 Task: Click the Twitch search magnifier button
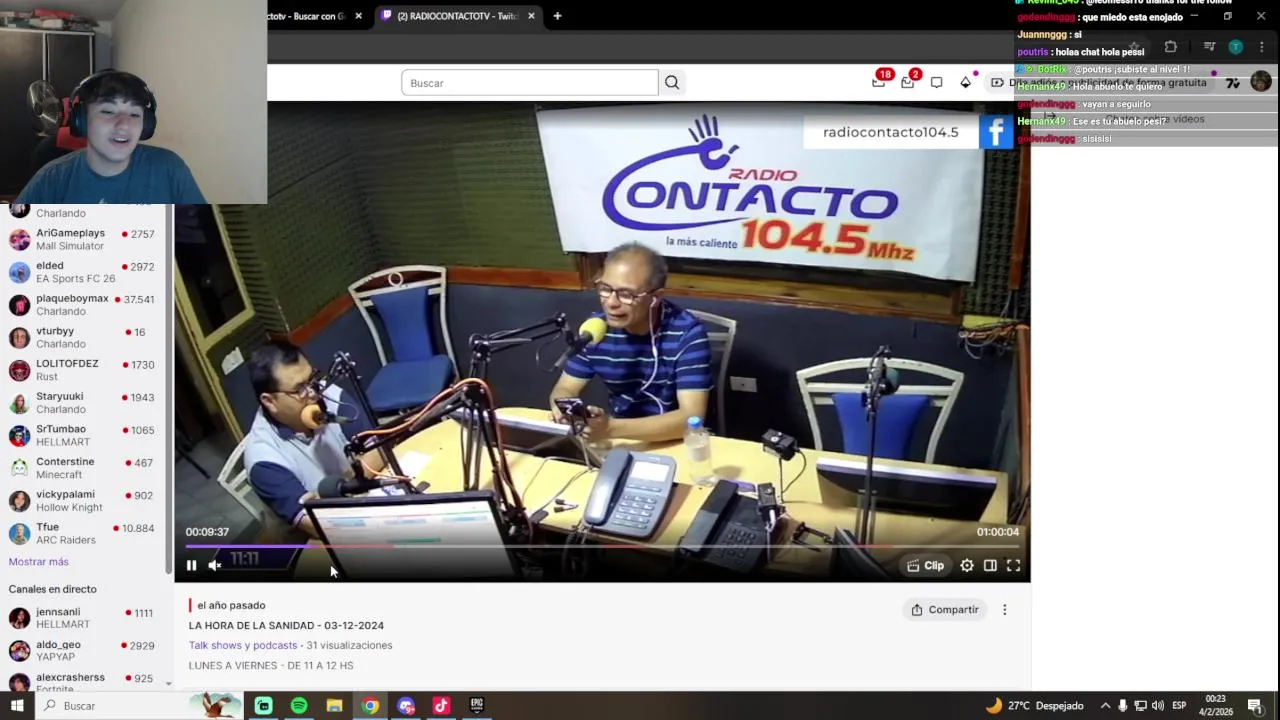(x=672, y=83)
